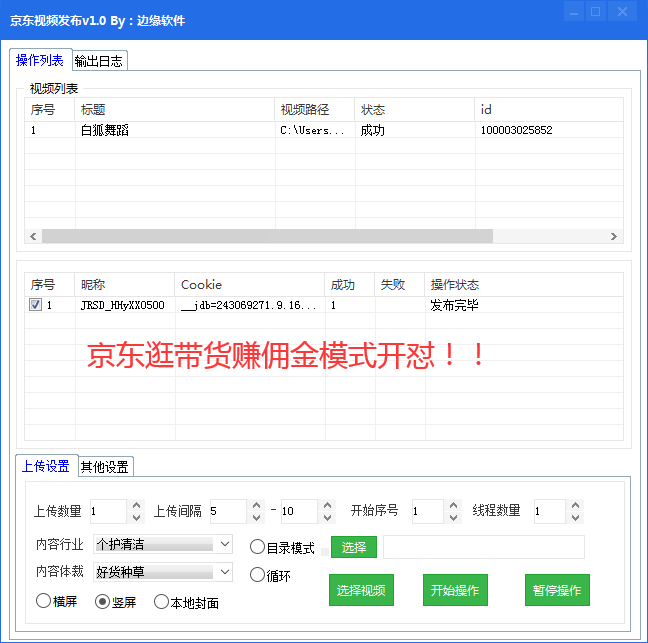The width and height of the screenshot is (648, 643).
Task: Click the 开始操作 button
Action: pyautogui.click(x=455, y=590)
